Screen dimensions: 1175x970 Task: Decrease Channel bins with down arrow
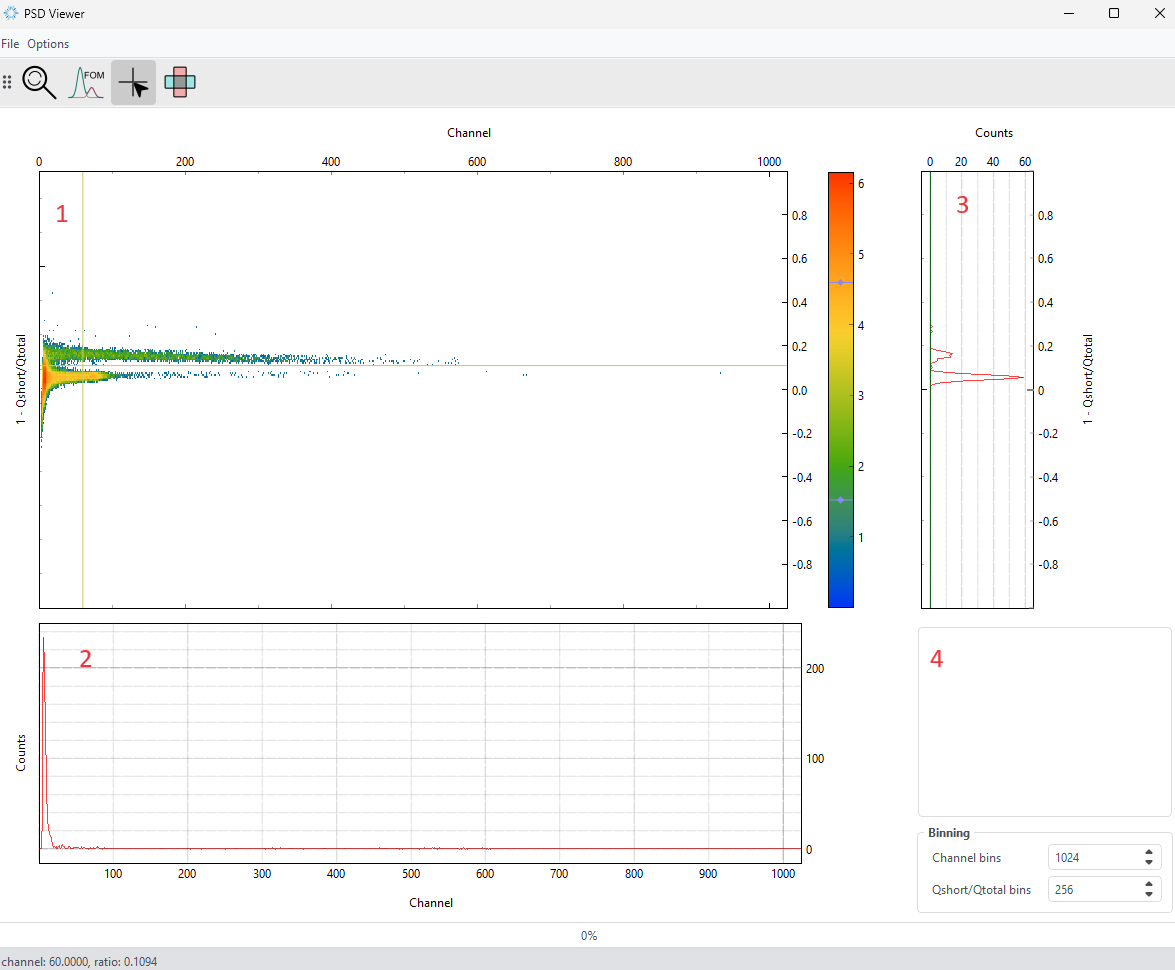tap(1149, 863)
